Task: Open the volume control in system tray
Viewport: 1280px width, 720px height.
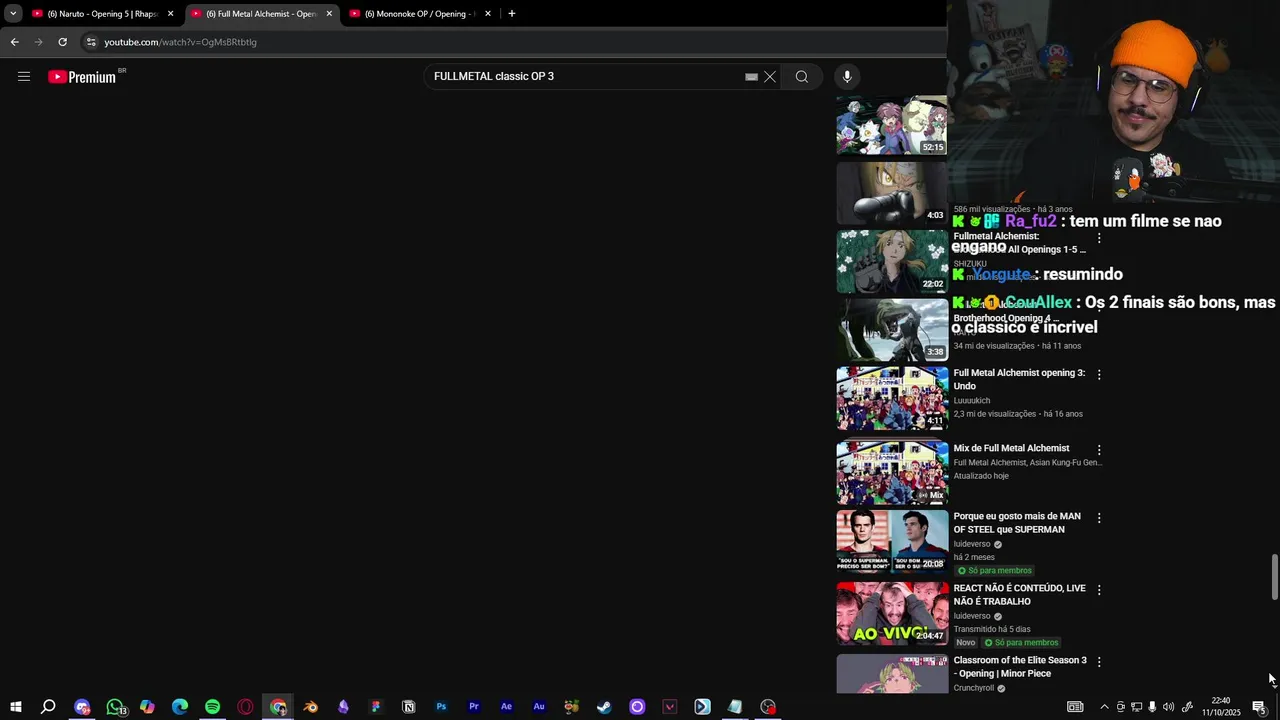Action: click(1168, 707)
